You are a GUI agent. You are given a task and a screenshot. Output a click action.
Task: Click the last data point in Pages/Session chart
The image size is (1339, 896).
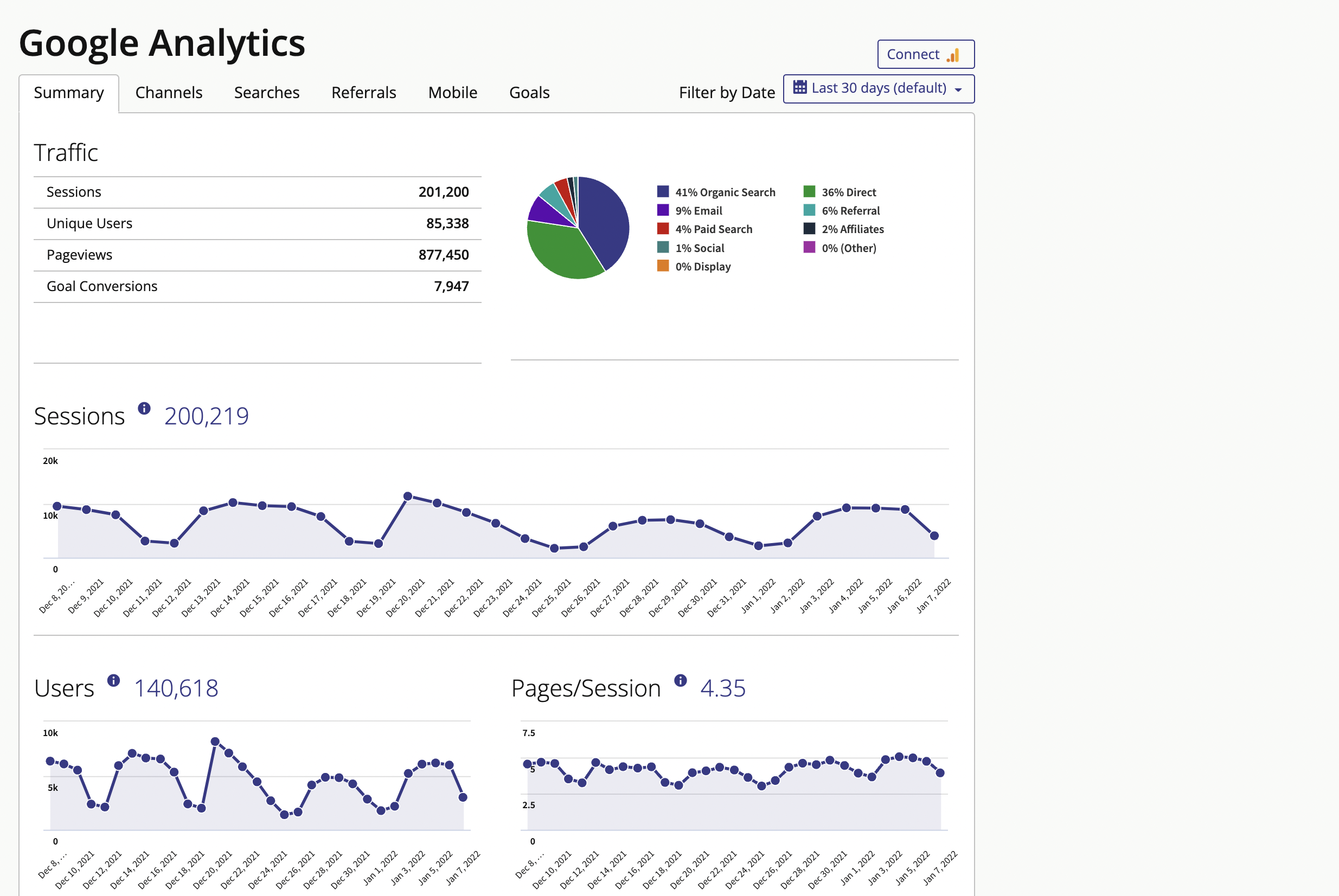pyautogui.click(x=940, y=772)
